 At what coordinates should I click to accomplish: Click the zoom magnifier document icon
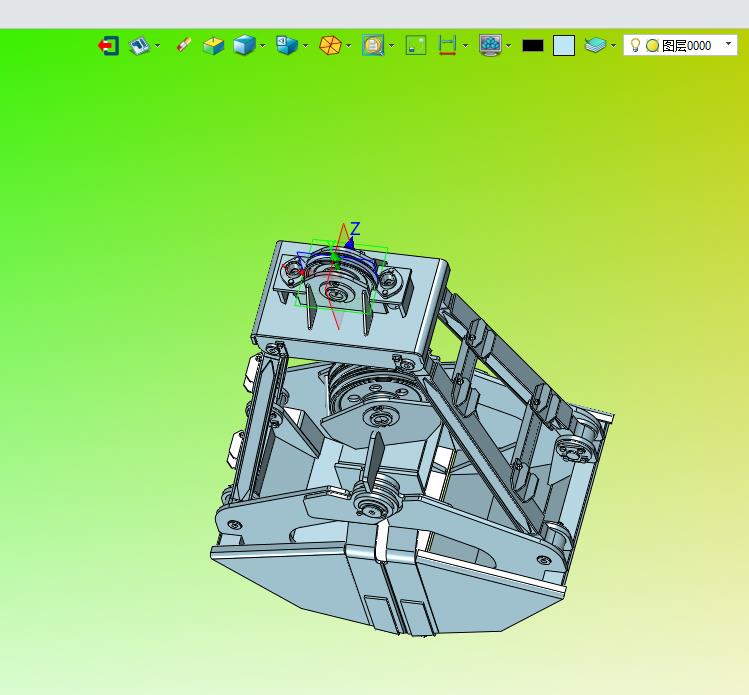pos(373,45)
